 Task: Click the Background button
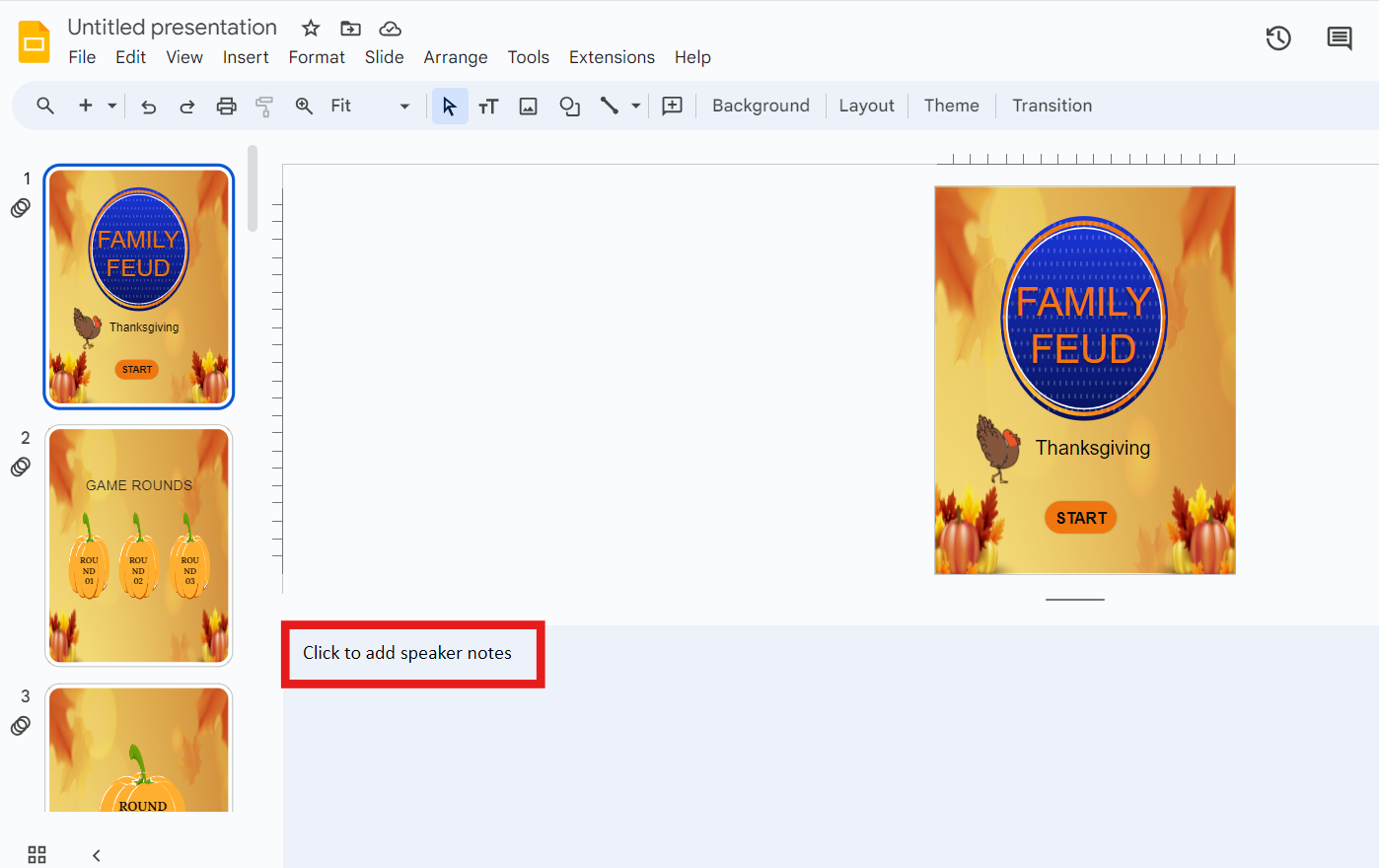point(761,106)
